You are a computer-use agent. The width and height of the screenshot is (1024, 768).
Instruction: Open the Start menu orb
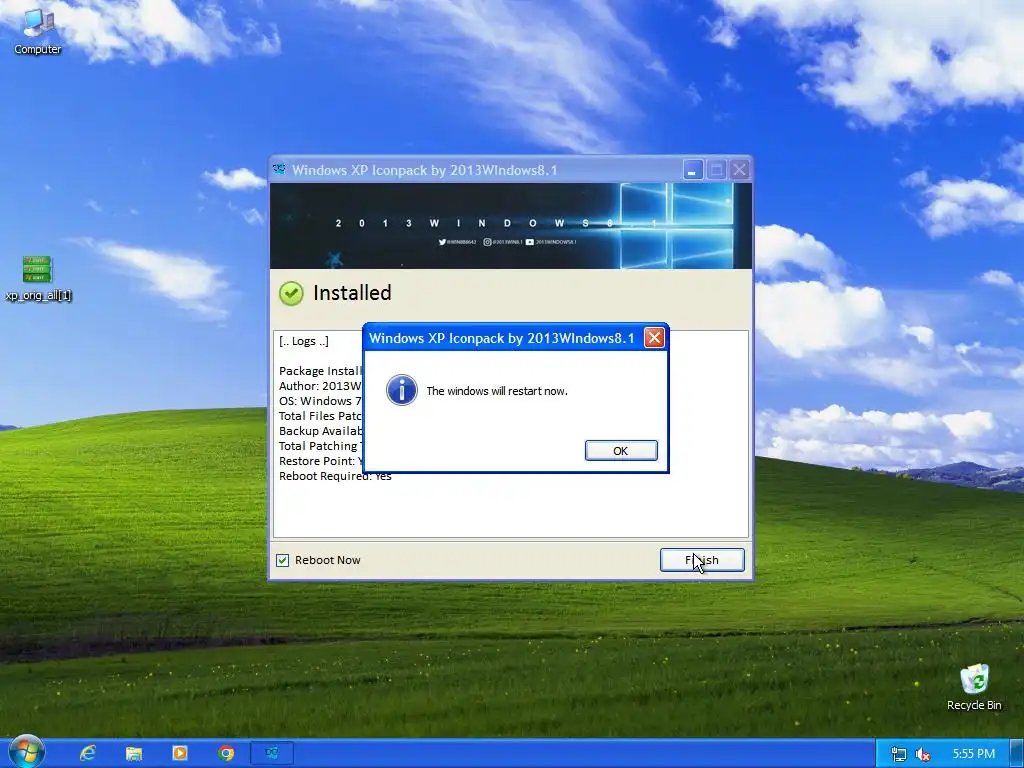click(27, 752)
